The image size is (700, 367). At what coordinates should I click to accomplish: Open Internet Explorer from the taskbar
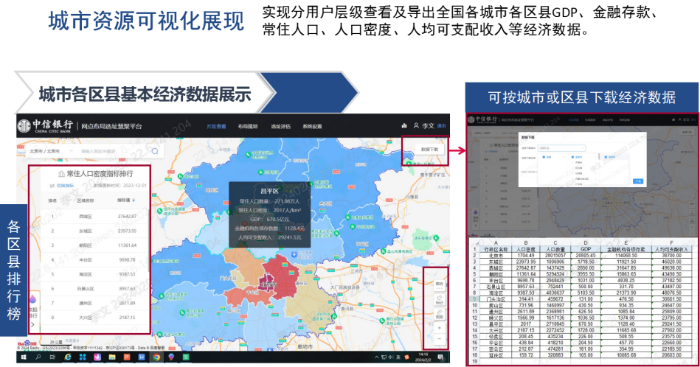point(68,357)
